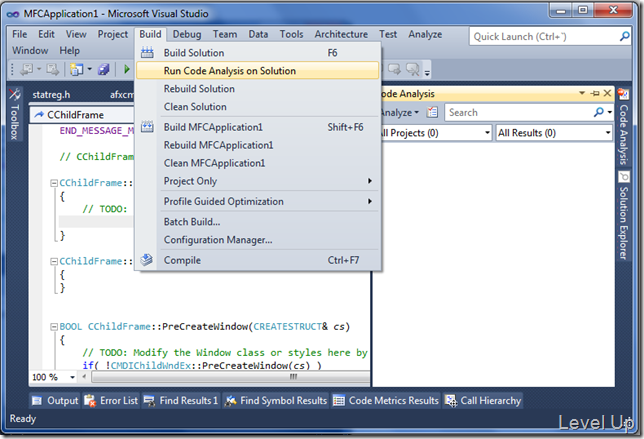The image size is (644, 439).
Task: Open the Toolbox side panel icon
Action: pyautogui.click(x=15, y=94)
